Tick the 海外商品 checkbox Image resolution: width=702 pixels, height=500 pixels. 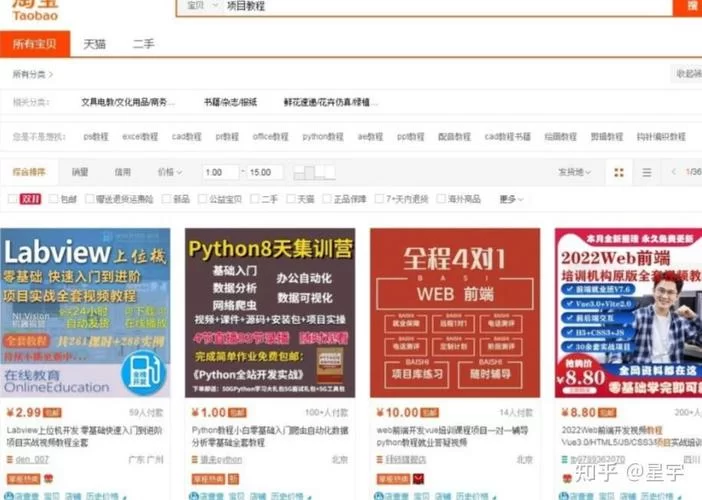(441, 199)
